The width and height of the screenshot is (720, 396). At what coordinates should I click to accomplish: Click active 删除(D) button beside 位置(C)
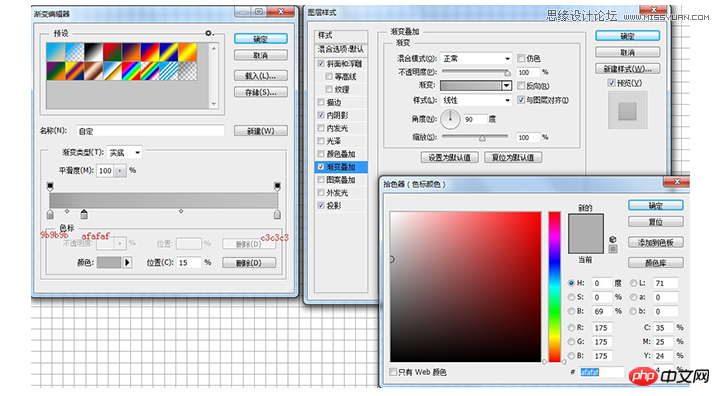point(249,263)
